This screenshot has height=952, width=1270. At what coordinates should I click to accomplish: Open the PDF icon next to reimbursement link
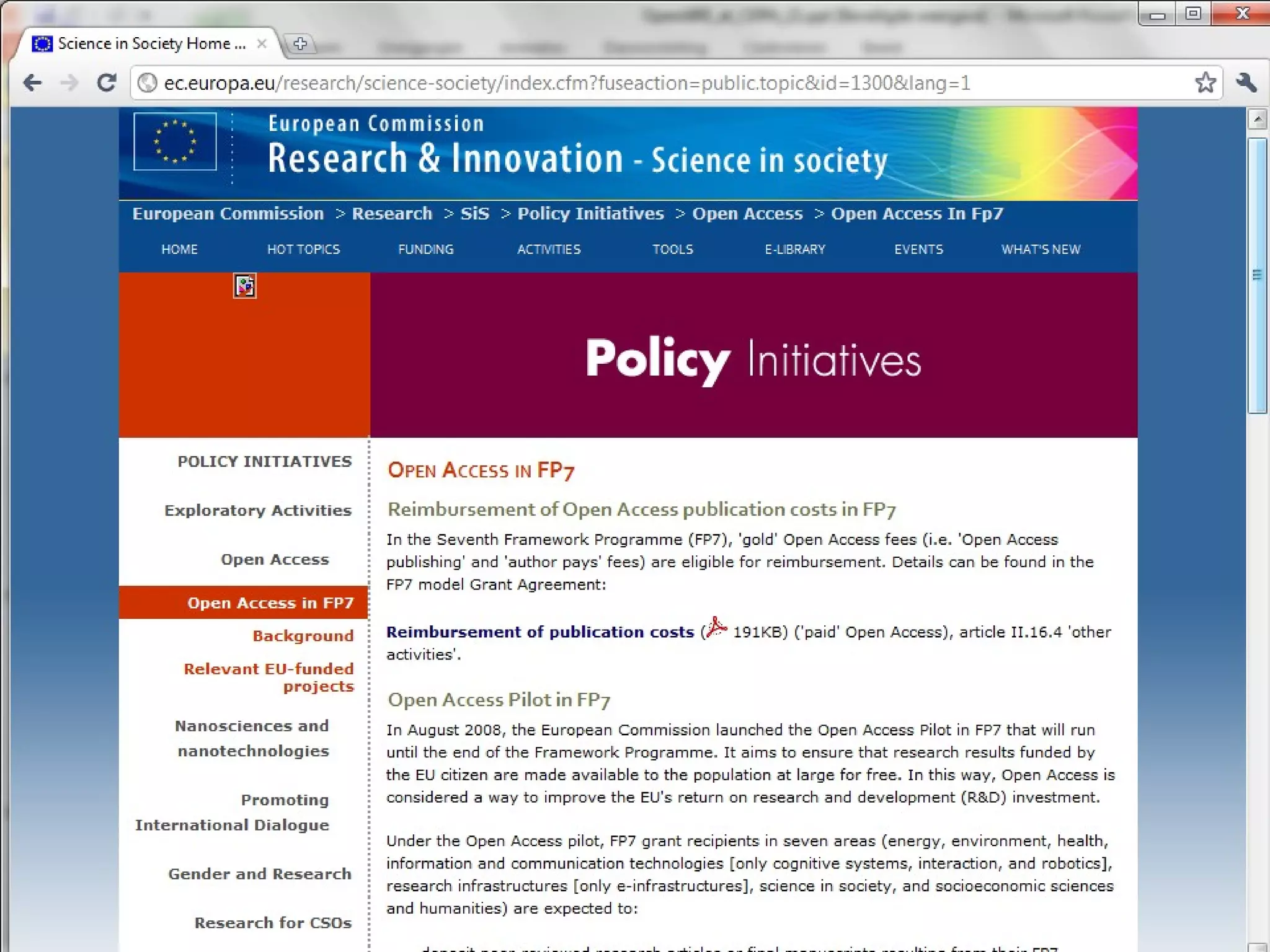[716, 628]
